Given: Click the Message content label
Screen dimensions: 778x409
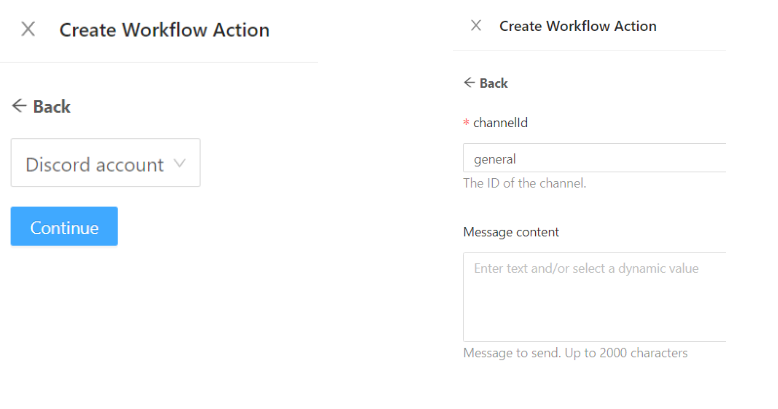Looking at the screenshot, I should [x=511, y=232].
